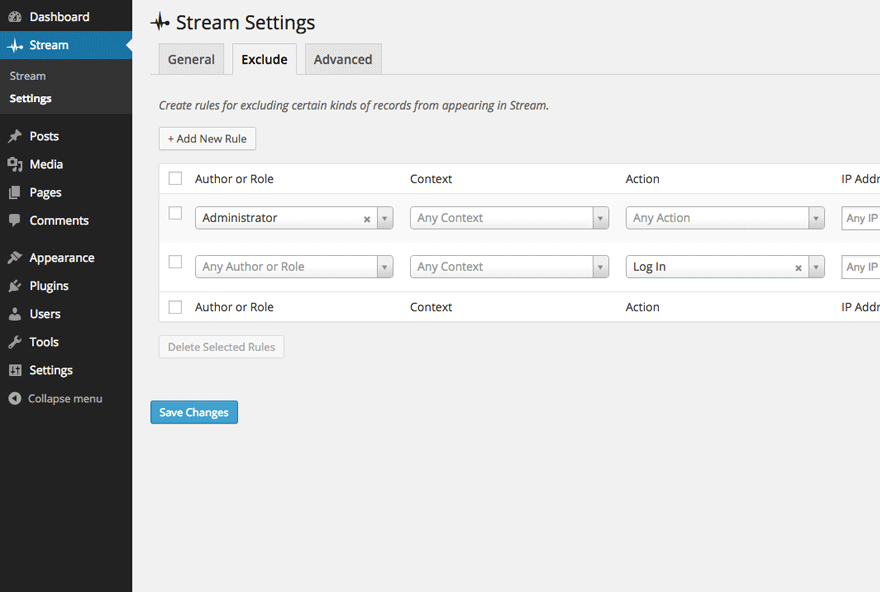Click the + Add New Rule button
The height and width of the screenshot is (592, 880).
(x=207, y=139)
